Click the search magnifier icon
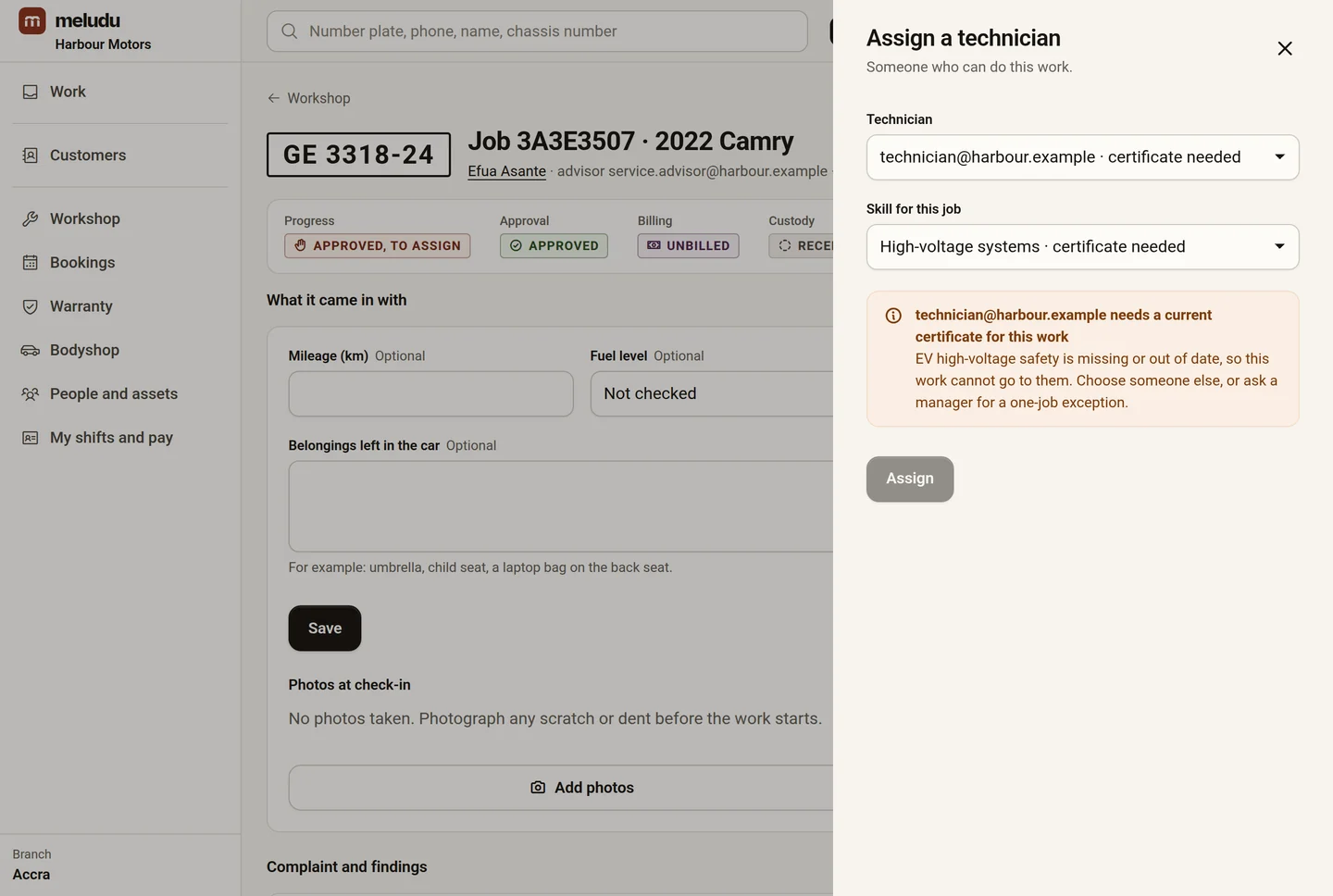Viewport: 1333px width, 896px height. 290,31
